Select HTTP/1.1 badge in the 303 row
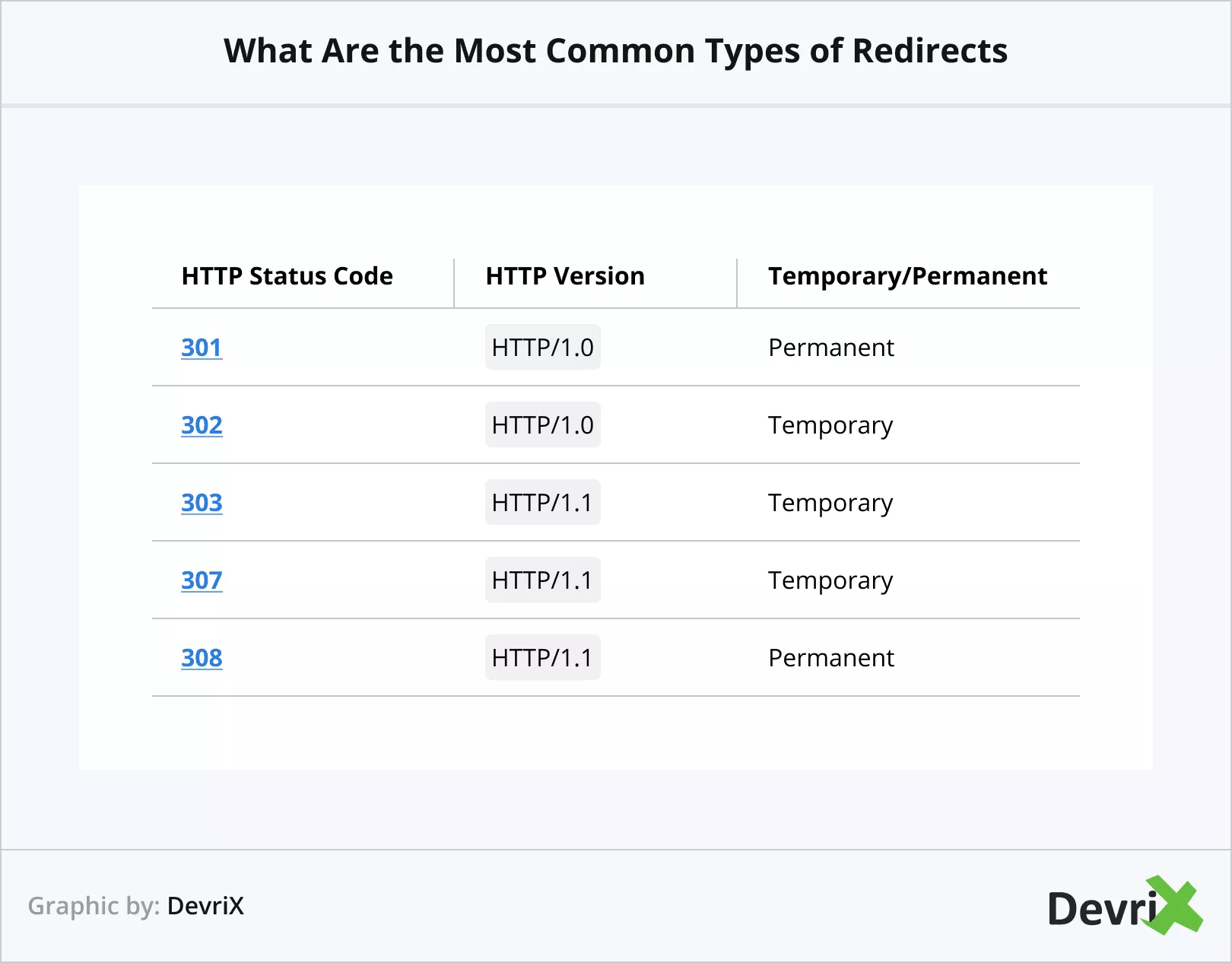The image size is (1232, 963). click(543, 503)
